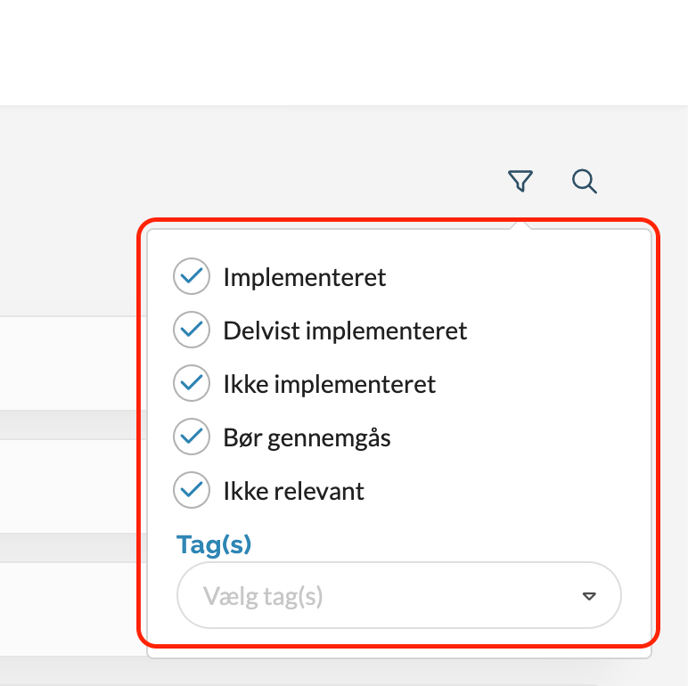Image resolution: width=688 pixels, height=686 pixels.
Task: Toggle the Ikke relevant checkbox
Action: tap(191, 491)
